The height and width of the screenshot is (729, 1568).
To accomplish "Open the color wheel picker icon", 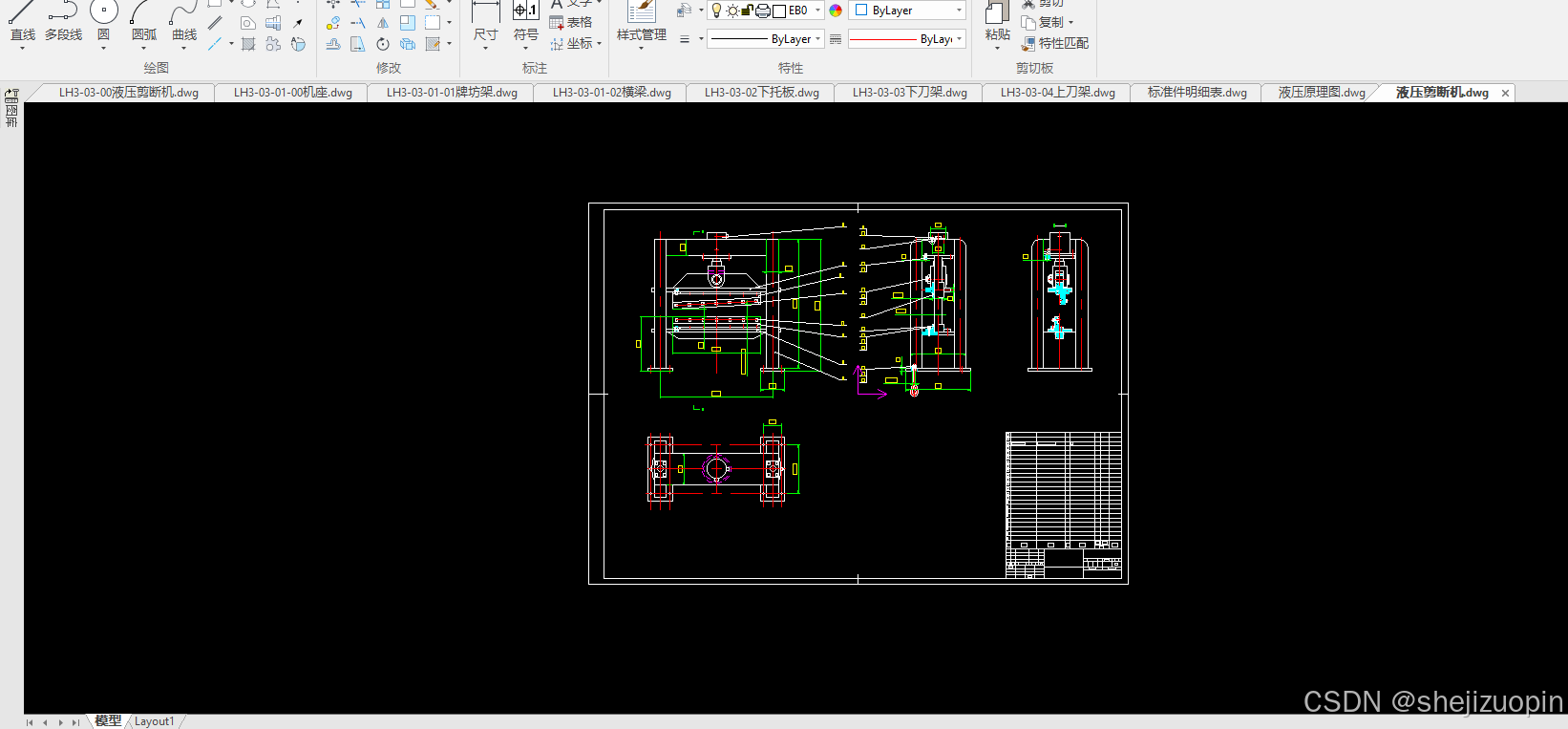I will (x=836, y=11).
